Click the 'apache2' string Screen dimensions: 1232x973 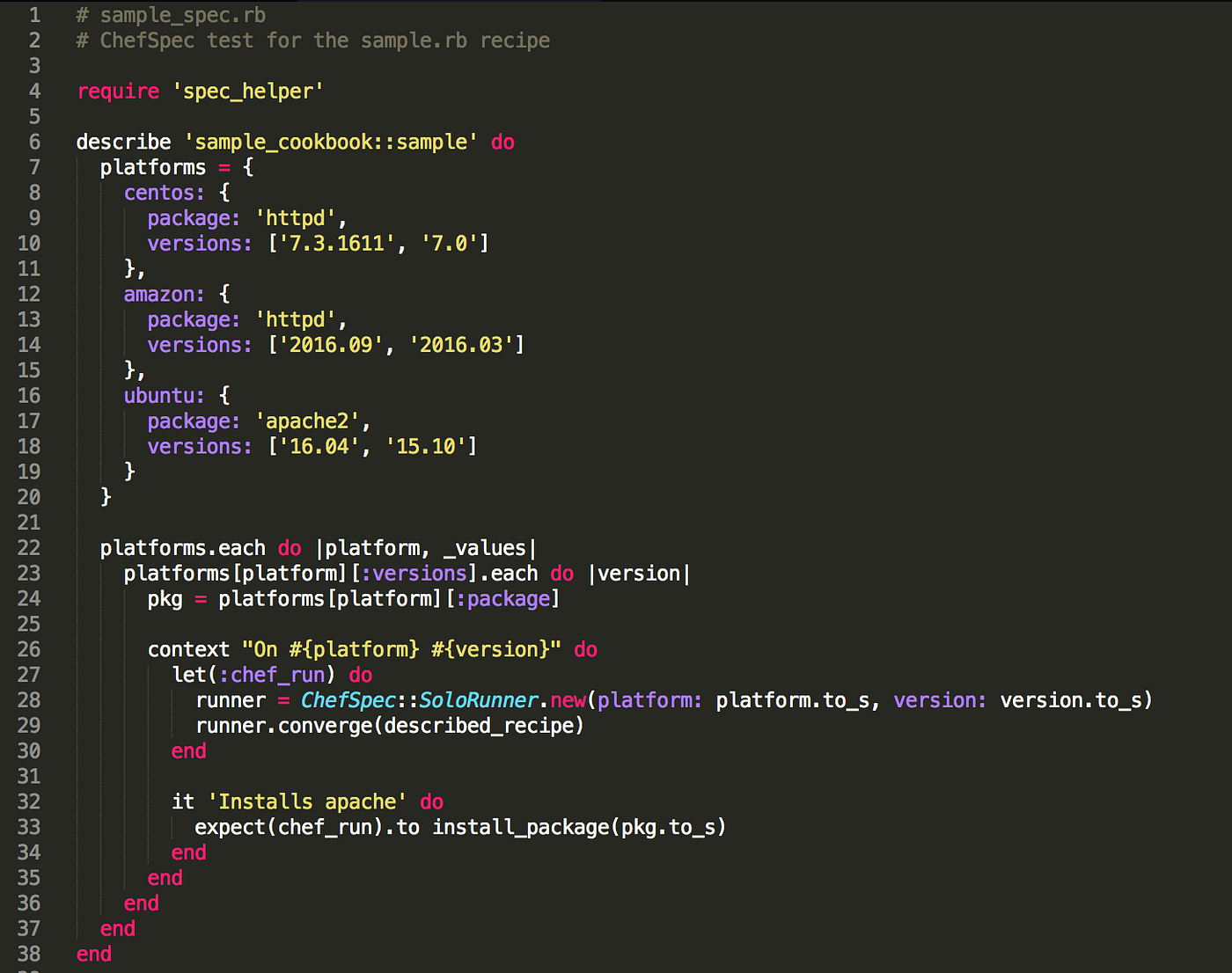[x=308, y=421]
